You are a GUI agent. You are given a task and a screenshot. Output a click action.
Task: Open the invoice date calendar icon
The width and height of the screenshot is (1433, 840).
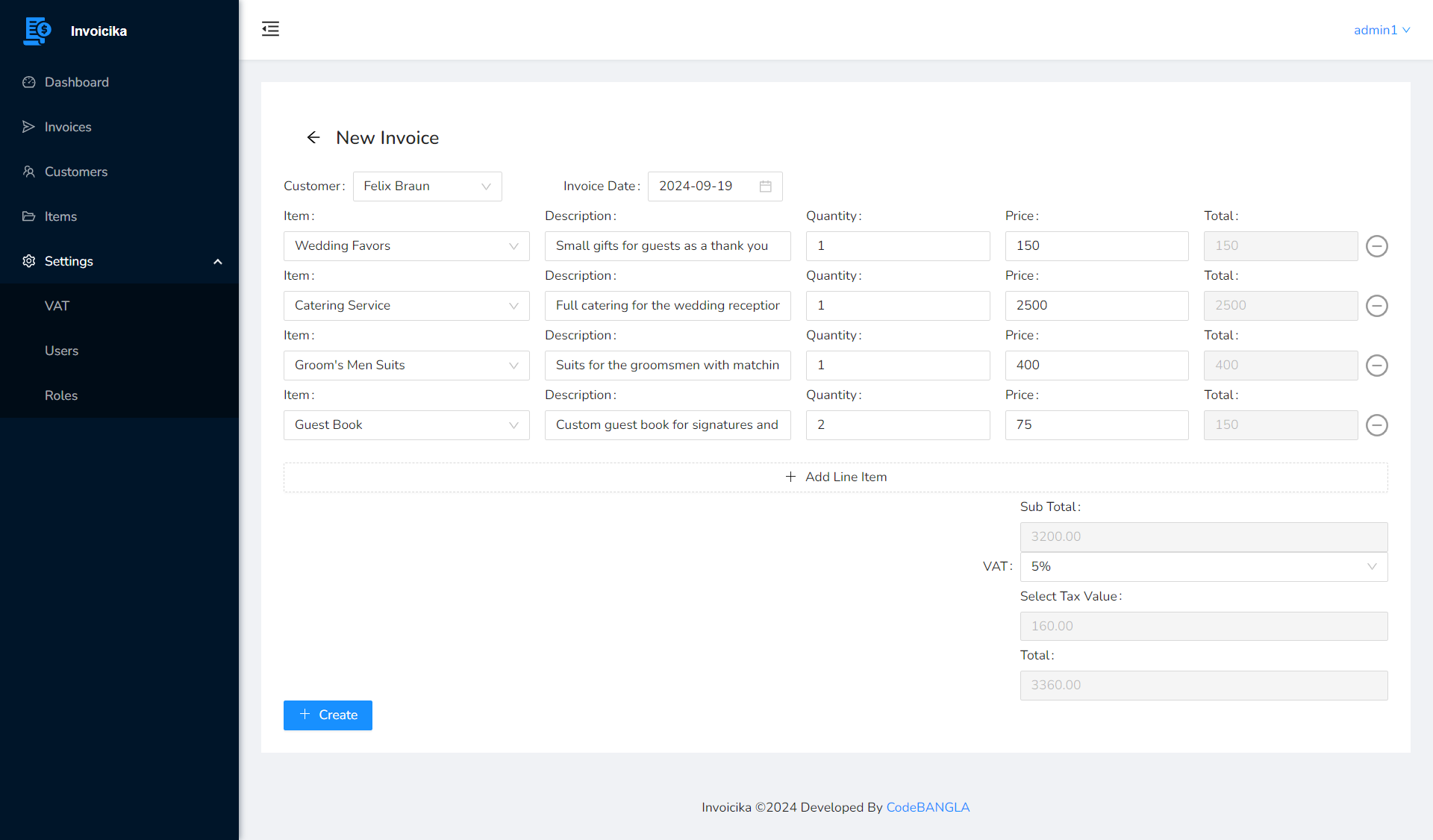pyautogui.click(x=765, y=187)
